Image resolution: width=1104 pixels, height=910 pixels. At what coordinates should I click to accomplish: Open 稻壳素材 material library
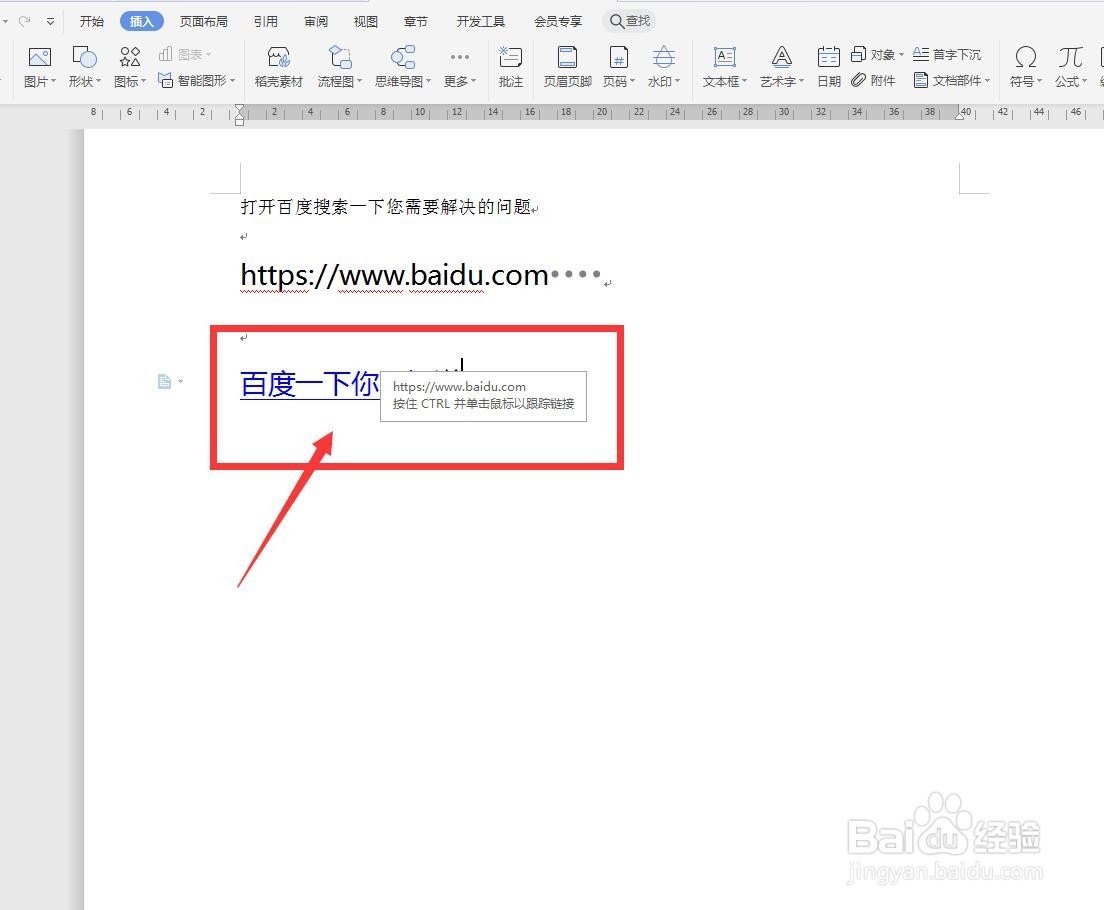[279, 66]
